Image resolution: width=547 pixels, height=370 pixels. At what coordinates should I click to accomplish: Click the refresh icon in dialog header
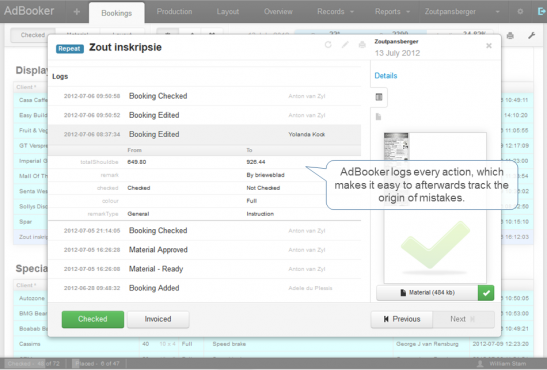328,45
